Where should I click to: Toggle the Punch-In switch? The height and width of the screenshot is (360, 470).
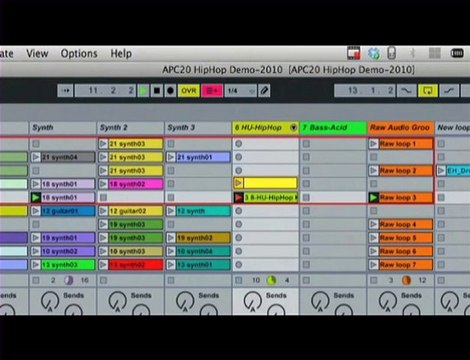pos(406,91)
